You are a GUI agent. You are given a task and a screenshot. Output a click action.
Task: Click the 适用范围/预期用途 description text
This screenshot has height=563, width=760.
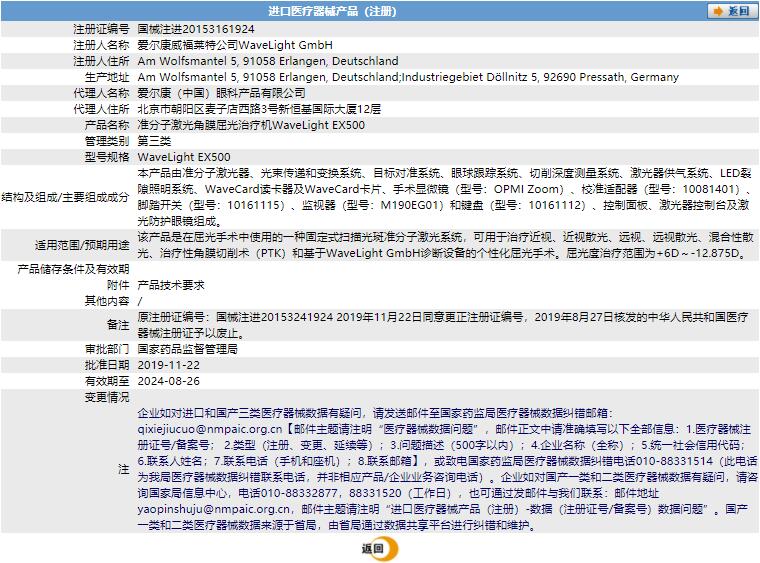tap(445, 245)
